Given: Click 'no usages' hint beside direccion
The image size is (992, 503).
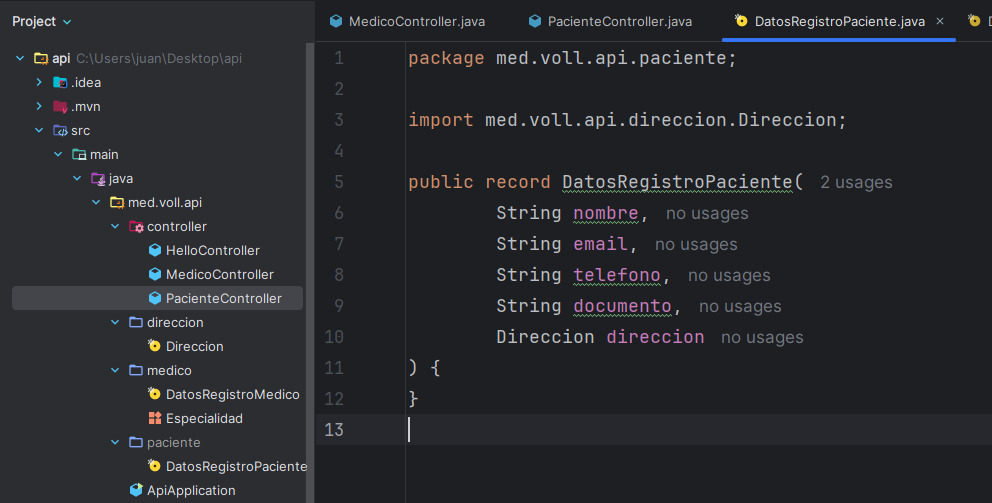Looking at the screenshot, I should point(762,337).
